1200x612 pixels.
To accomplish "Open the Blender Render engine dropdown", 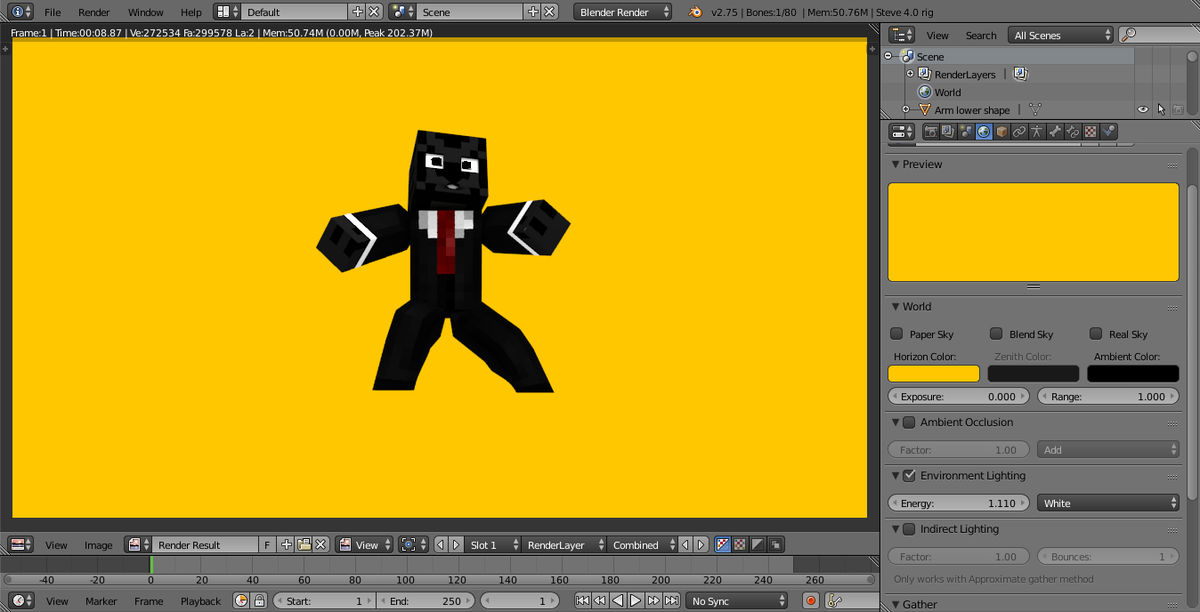I will [x=621, y=12].
